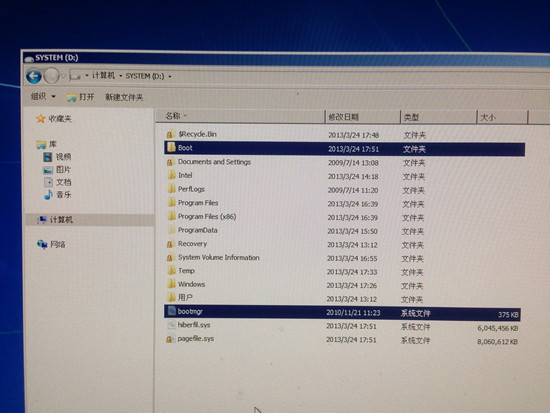Select SYSTEM (D:) breadcrumb segment
This screenshot has width=550, height=413.
145,76
